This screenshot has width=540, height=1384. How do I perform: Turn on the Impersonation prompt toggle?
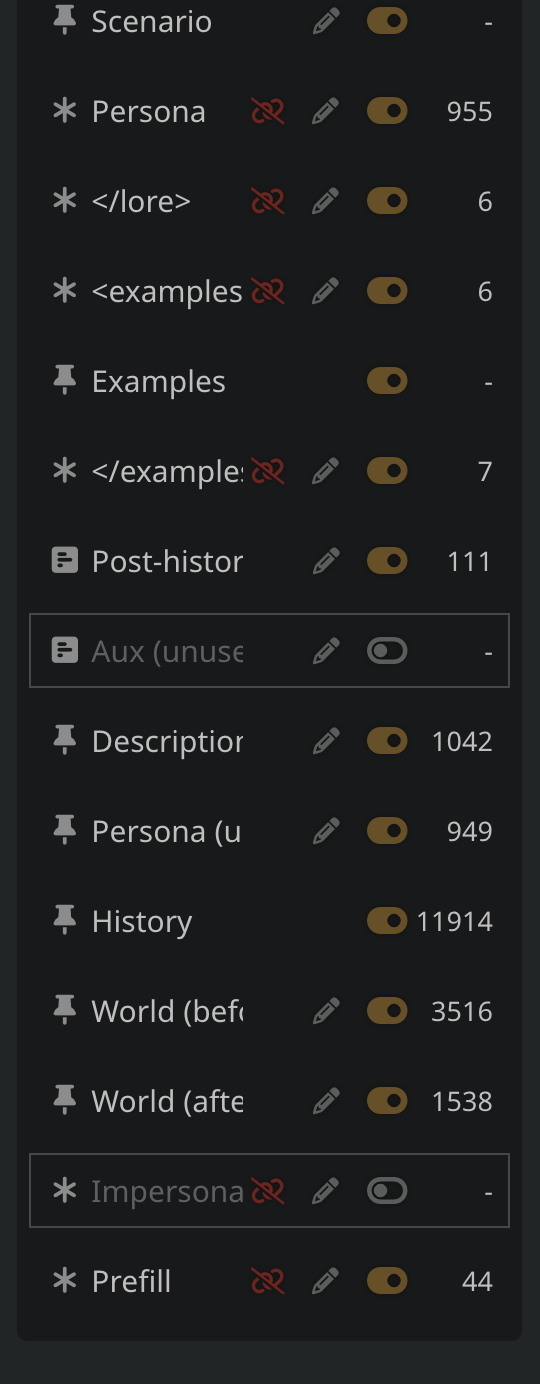[x=387, y=1191]
